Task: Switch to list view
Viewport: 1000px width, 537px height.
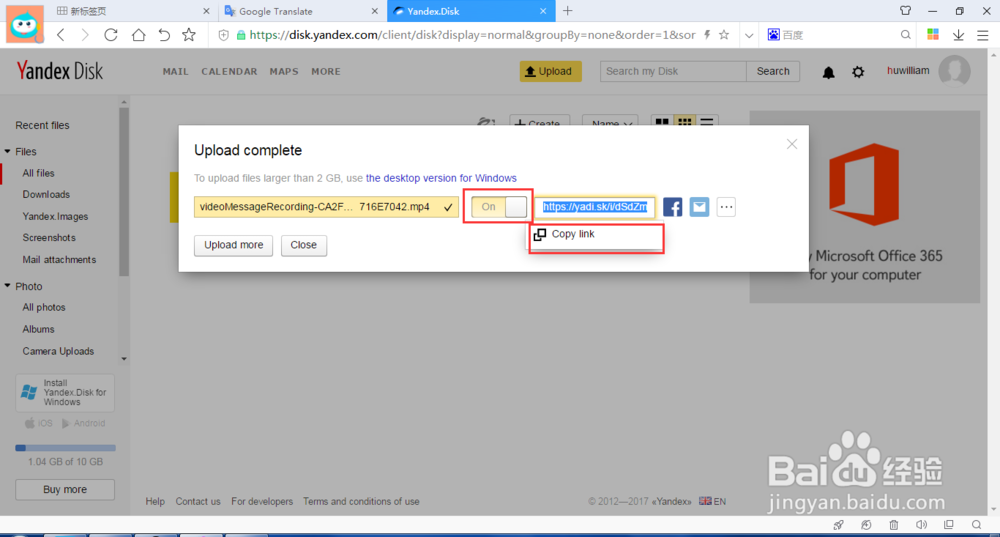Action: click(x=707, y=122)
